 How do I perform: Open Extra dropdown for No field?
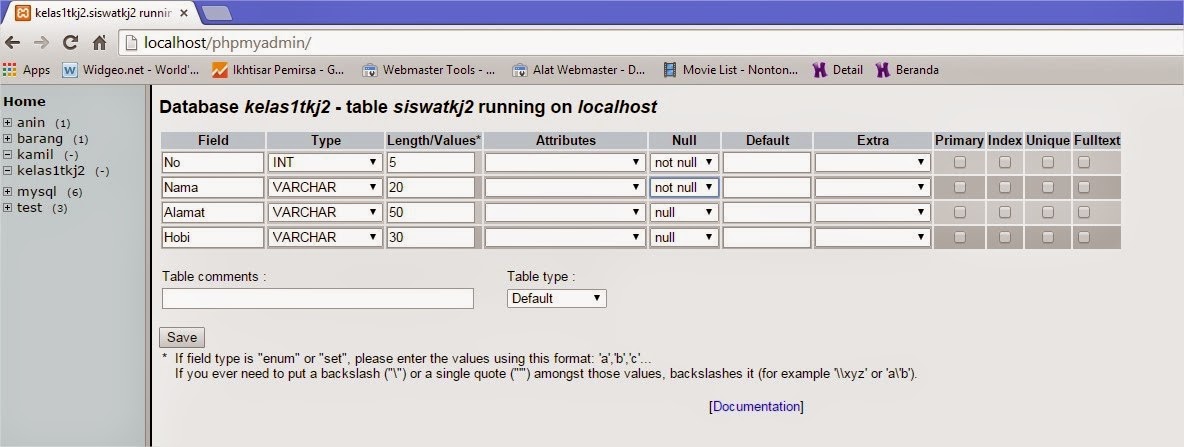873,162
